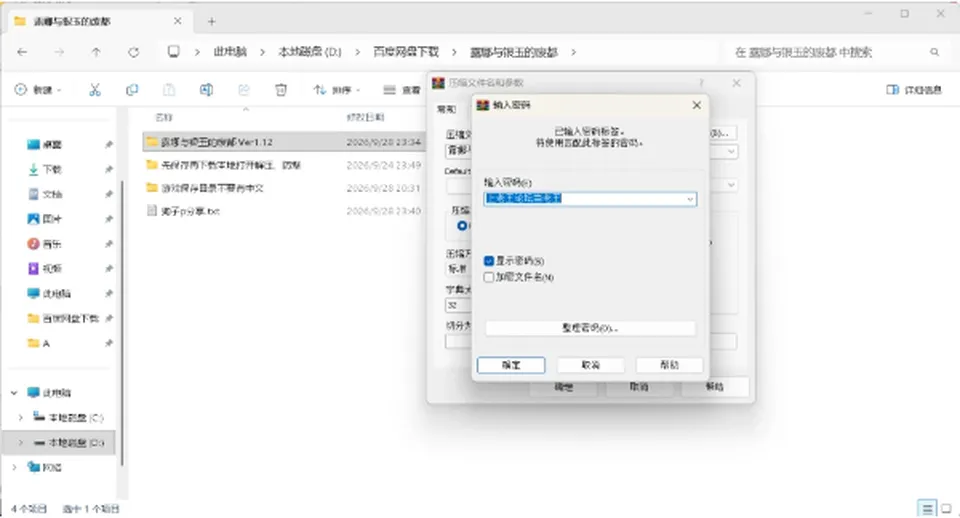Click 百度网盘下载 in the address breadcrumb
The width and height of the screenshot is (960, 518).
[406, 52]
